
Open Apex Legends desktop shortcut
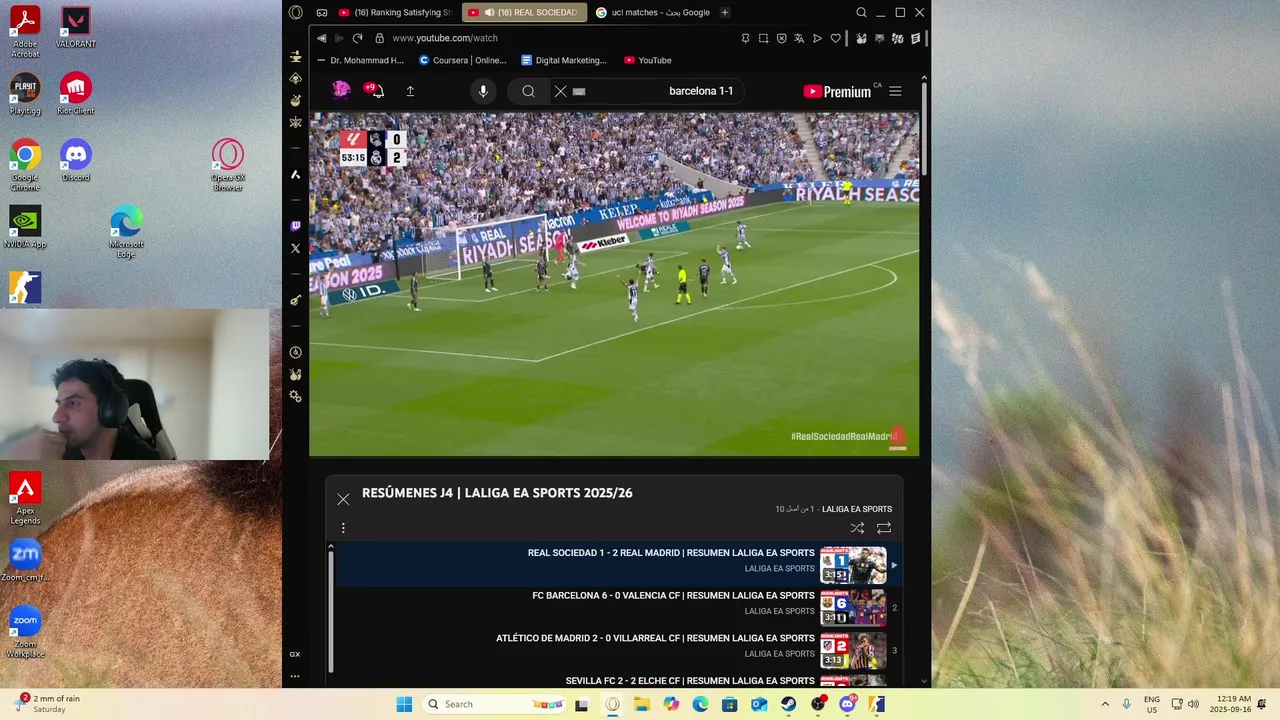pyautogui.click(x=25, y=498)
